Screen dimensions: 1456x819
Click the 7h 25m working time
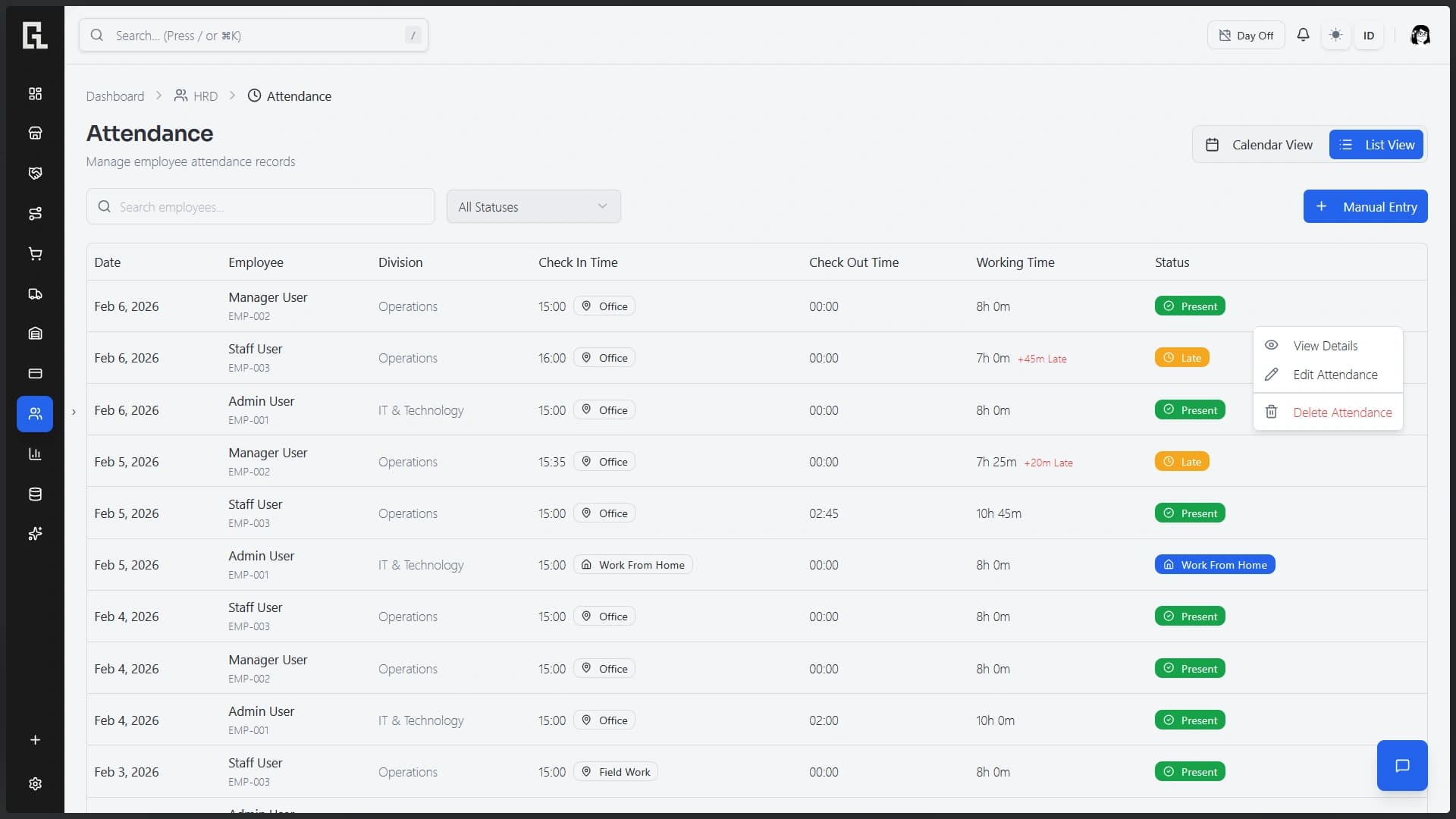click(996, 462)
